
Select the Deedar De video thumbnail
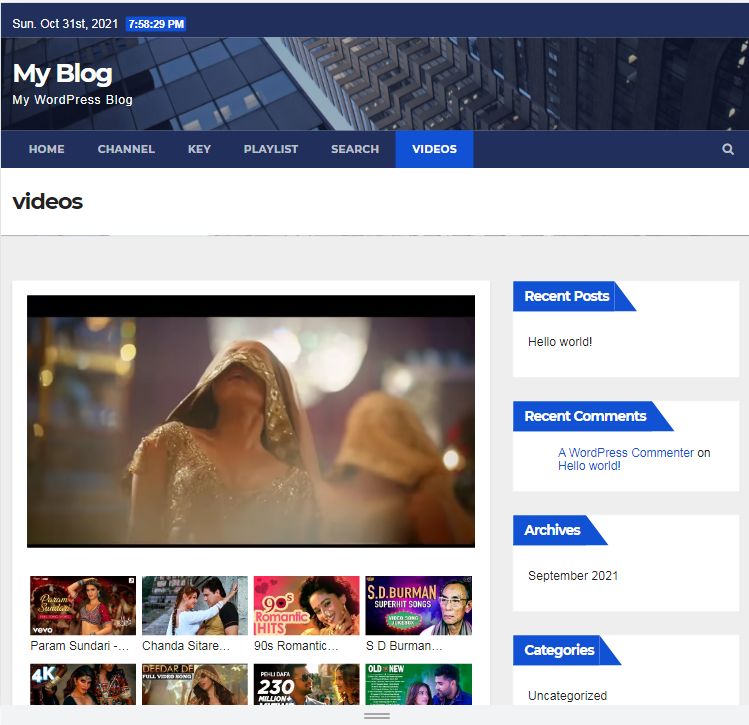195,684
